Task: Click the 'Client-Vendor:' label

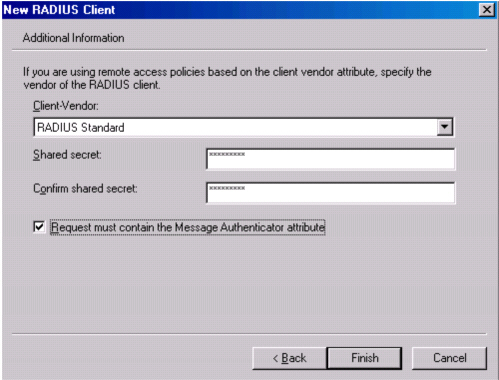Action: tap(66, 106)
